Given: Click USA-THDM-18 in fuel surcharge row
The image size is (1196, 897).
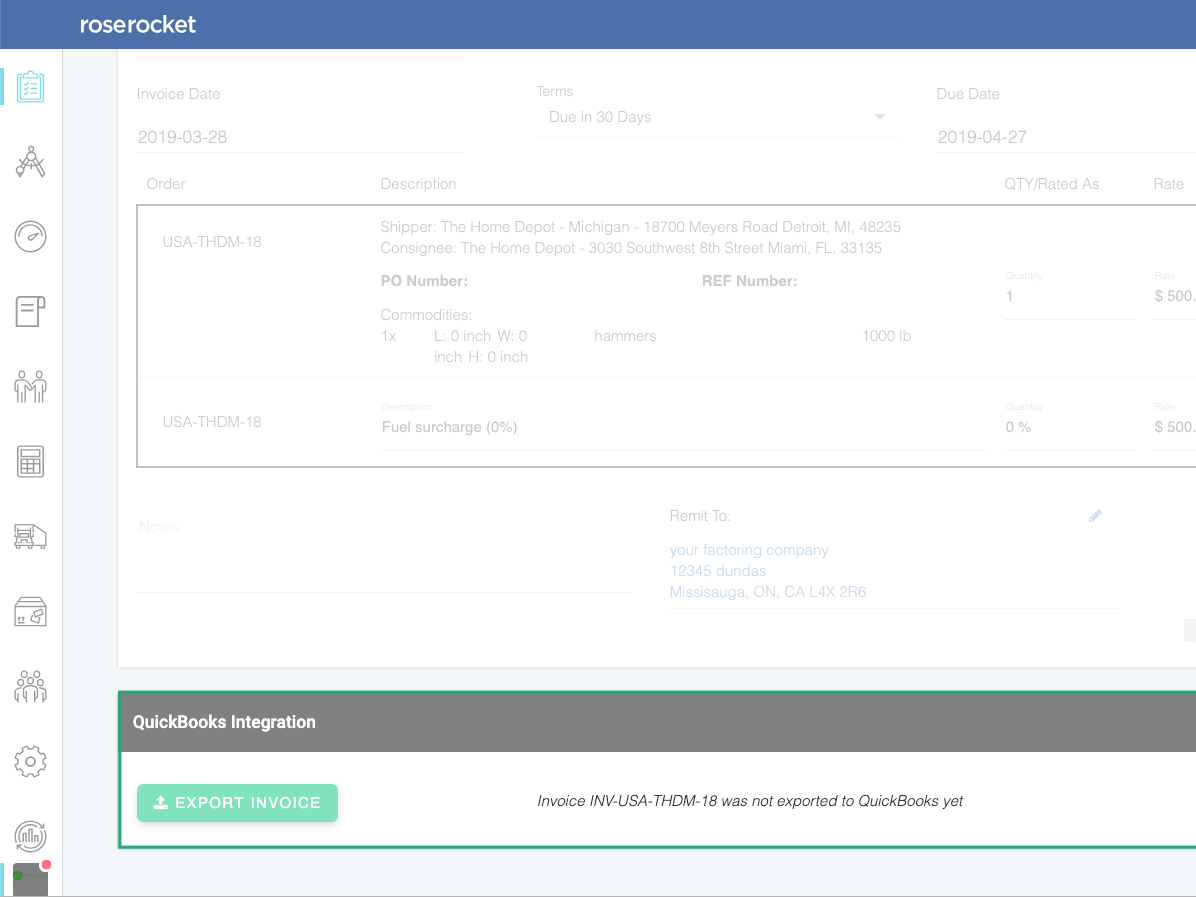Looking at the screenshot, I should 212,422.
